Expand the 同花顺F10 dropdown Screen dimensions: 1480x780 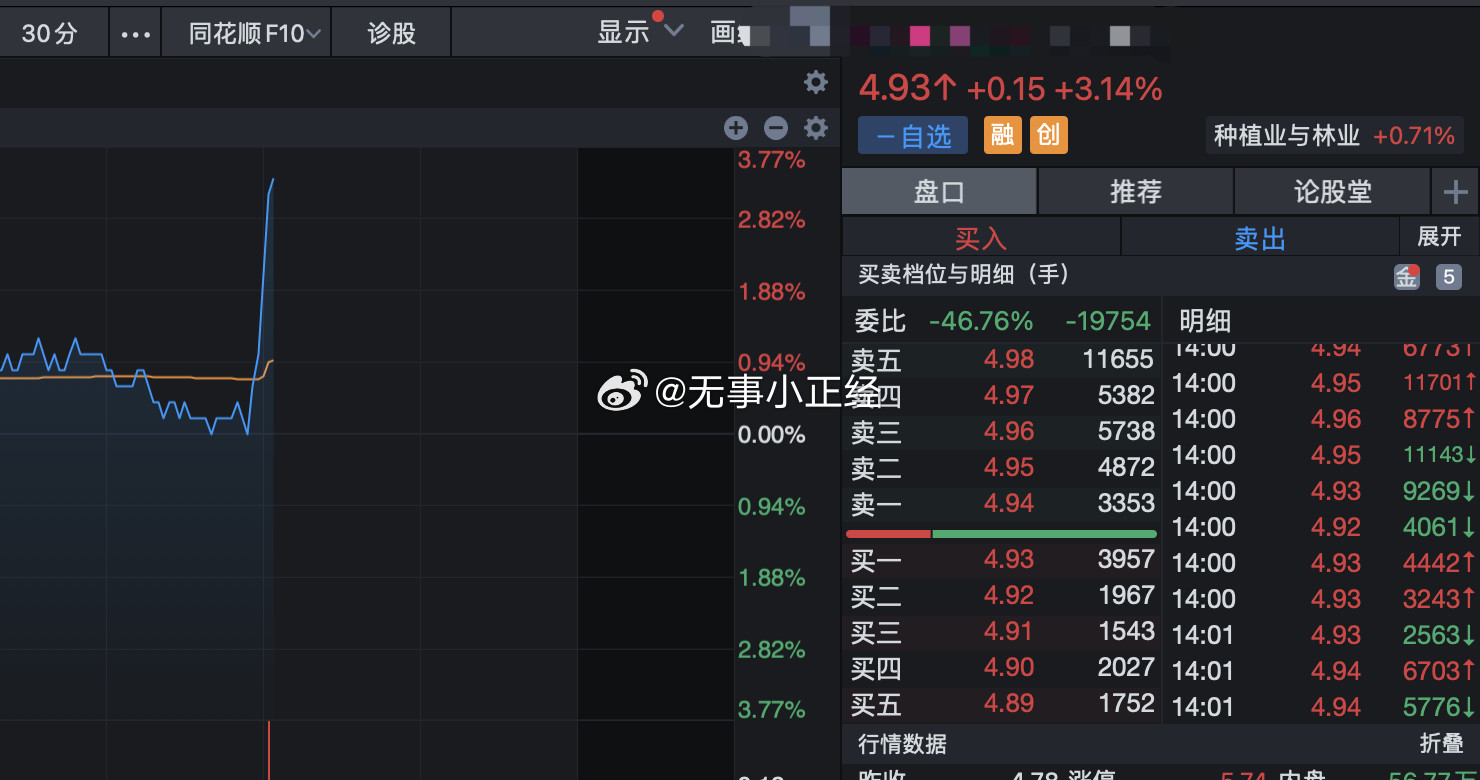(255, 33)
